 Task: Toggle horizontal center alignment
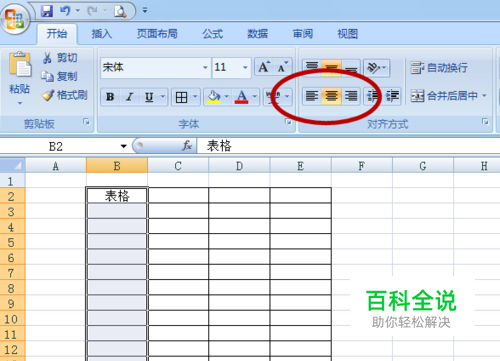pos(331,97)
